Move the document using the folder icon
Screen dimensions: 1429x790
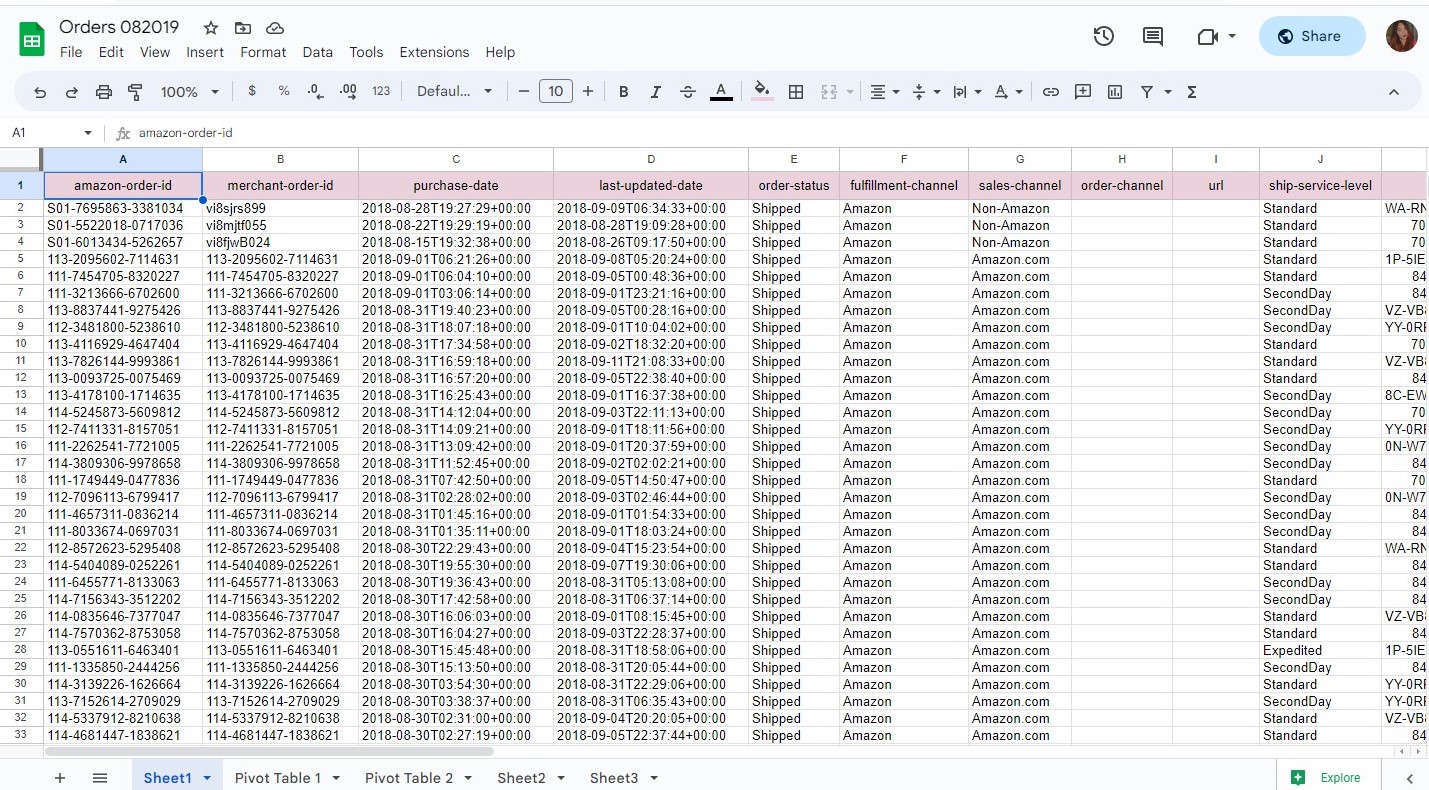pyautogui.click(x=243, y=28)
